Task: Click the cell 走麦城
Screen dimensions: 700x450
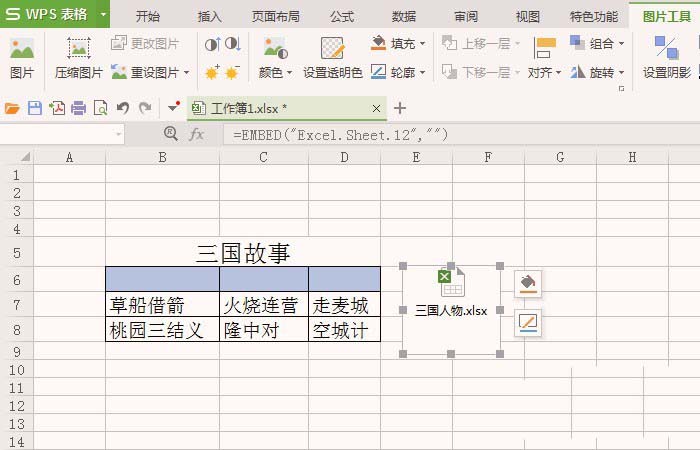Action: point(344,305)
